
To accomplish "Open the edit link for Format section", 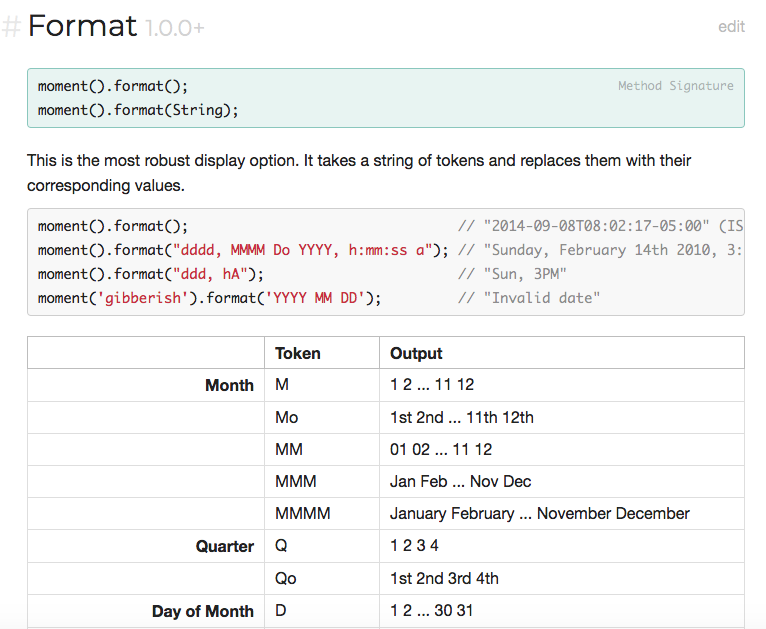I will coord(731,27).
